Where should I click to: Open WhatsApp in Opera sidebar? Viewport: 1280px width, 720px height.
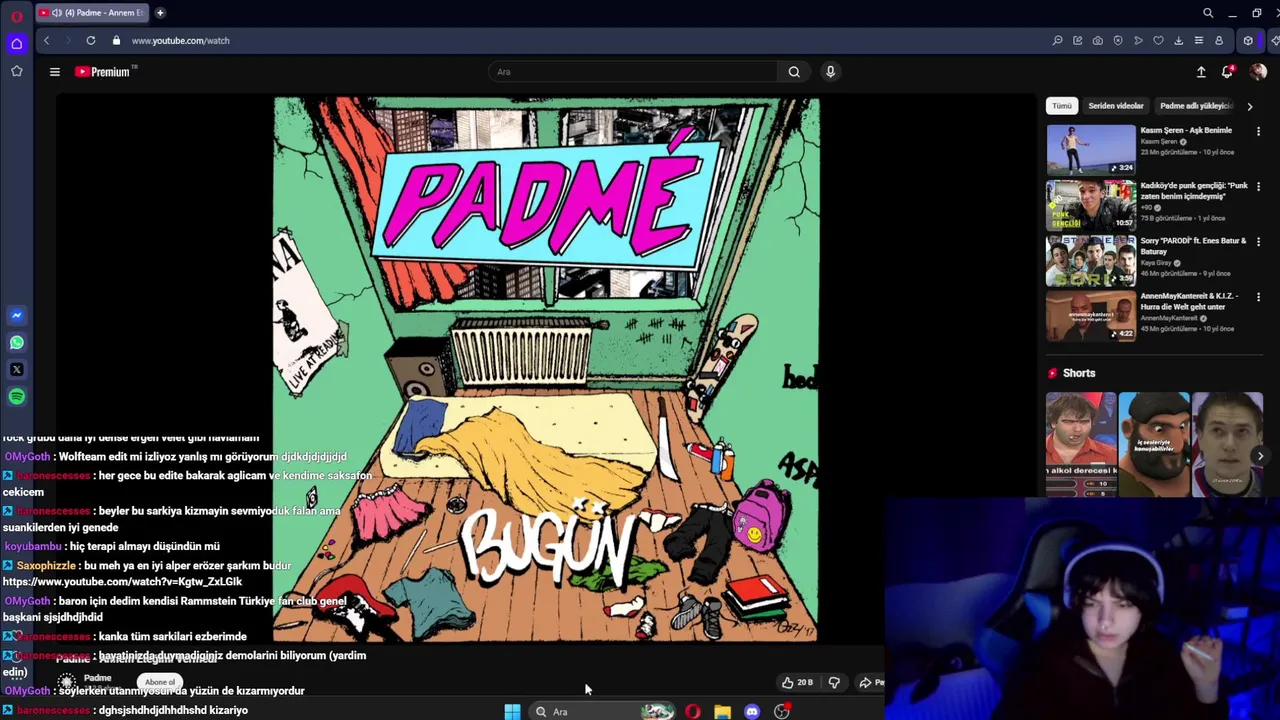[16, 342]
